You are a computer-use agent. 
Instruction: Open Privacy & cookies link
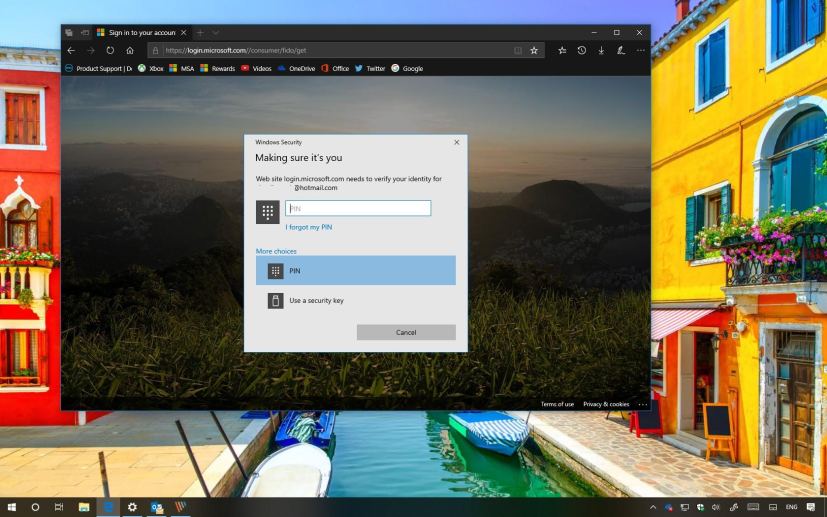tap(606, 404)
